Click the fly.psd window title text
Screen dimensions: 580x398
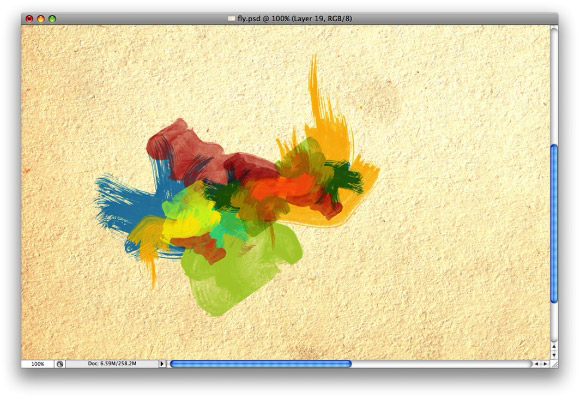(294, 18)
